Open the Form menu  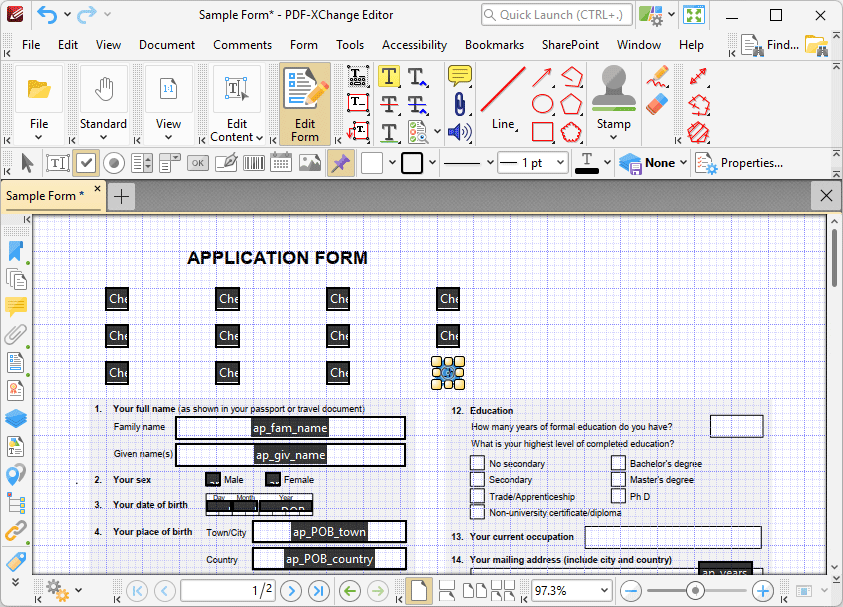coord(304,45)
